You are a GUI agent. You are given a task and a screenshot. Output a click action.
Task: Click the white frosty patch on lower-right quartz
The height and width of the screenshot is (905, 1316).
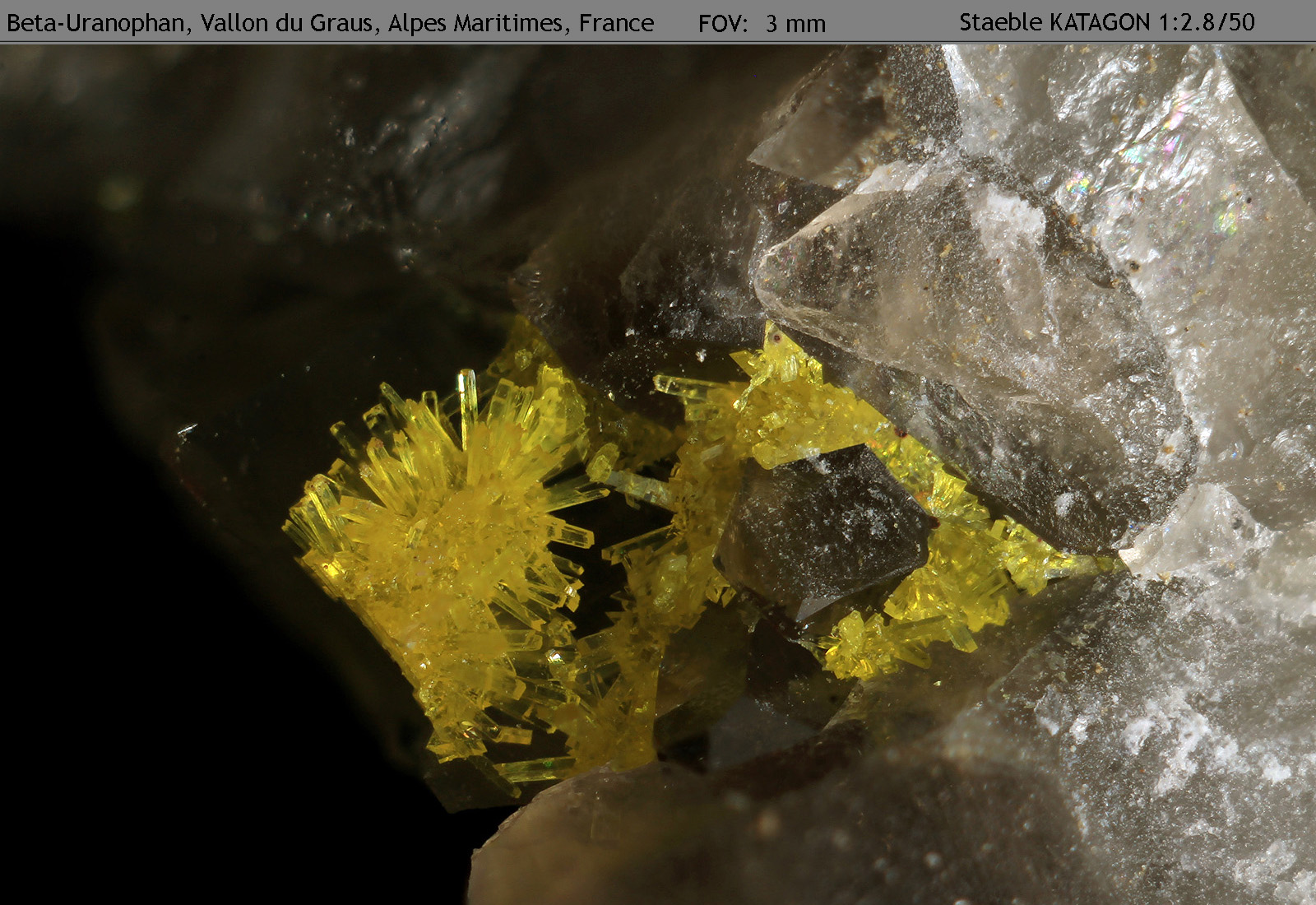[x=1168, y=740]
